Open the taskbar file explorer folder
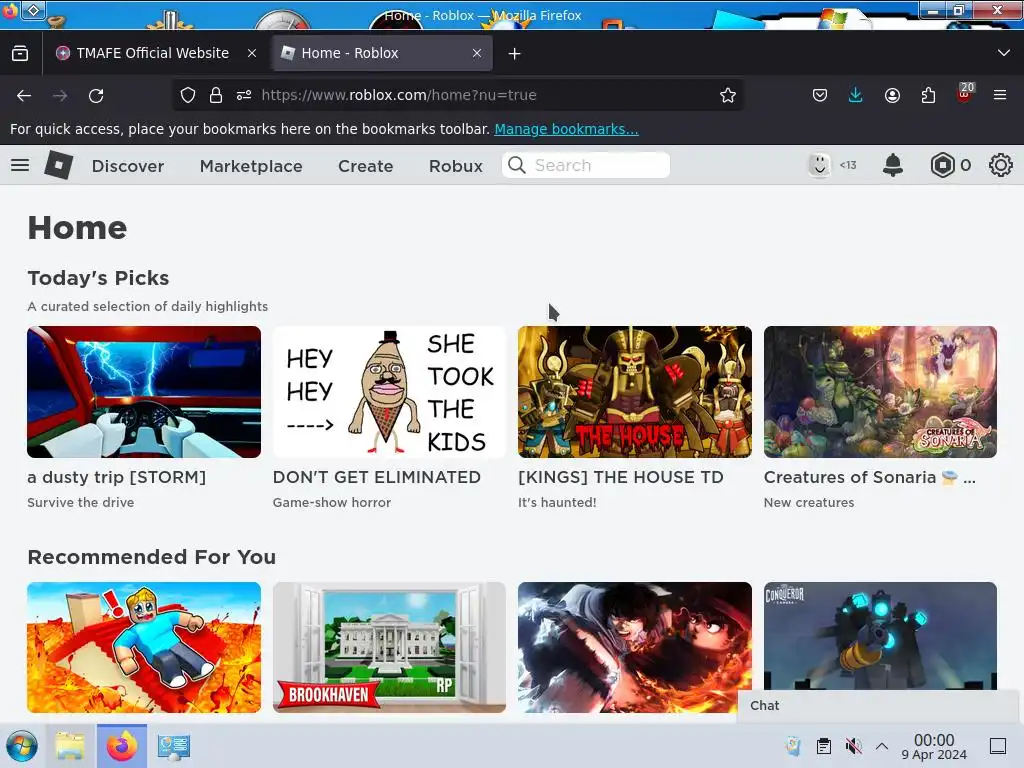1024x768 pixels. (x=70, y=746)
